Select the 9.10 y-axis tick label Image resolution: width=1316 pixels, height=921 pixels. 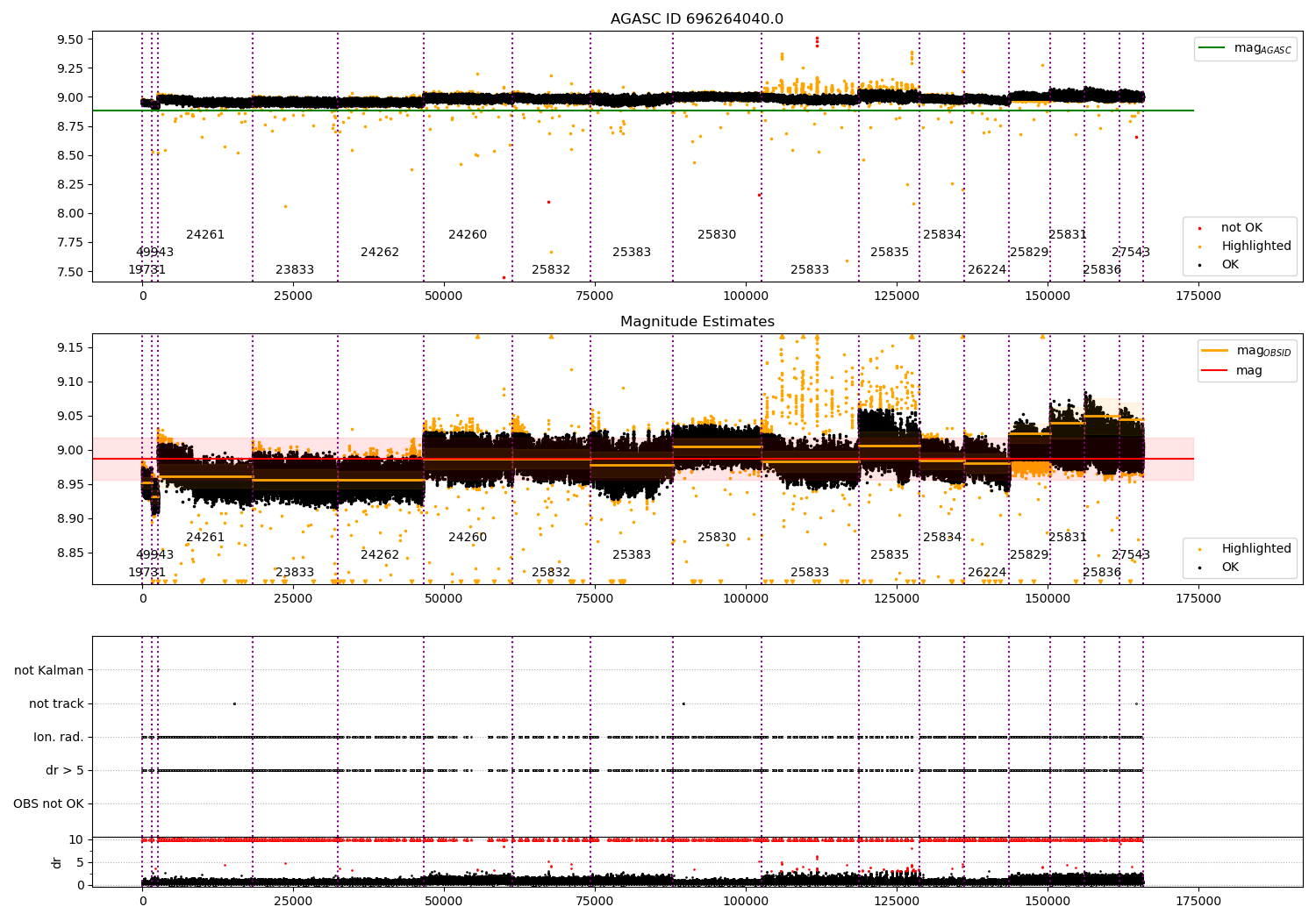click(x=70, y=382)
